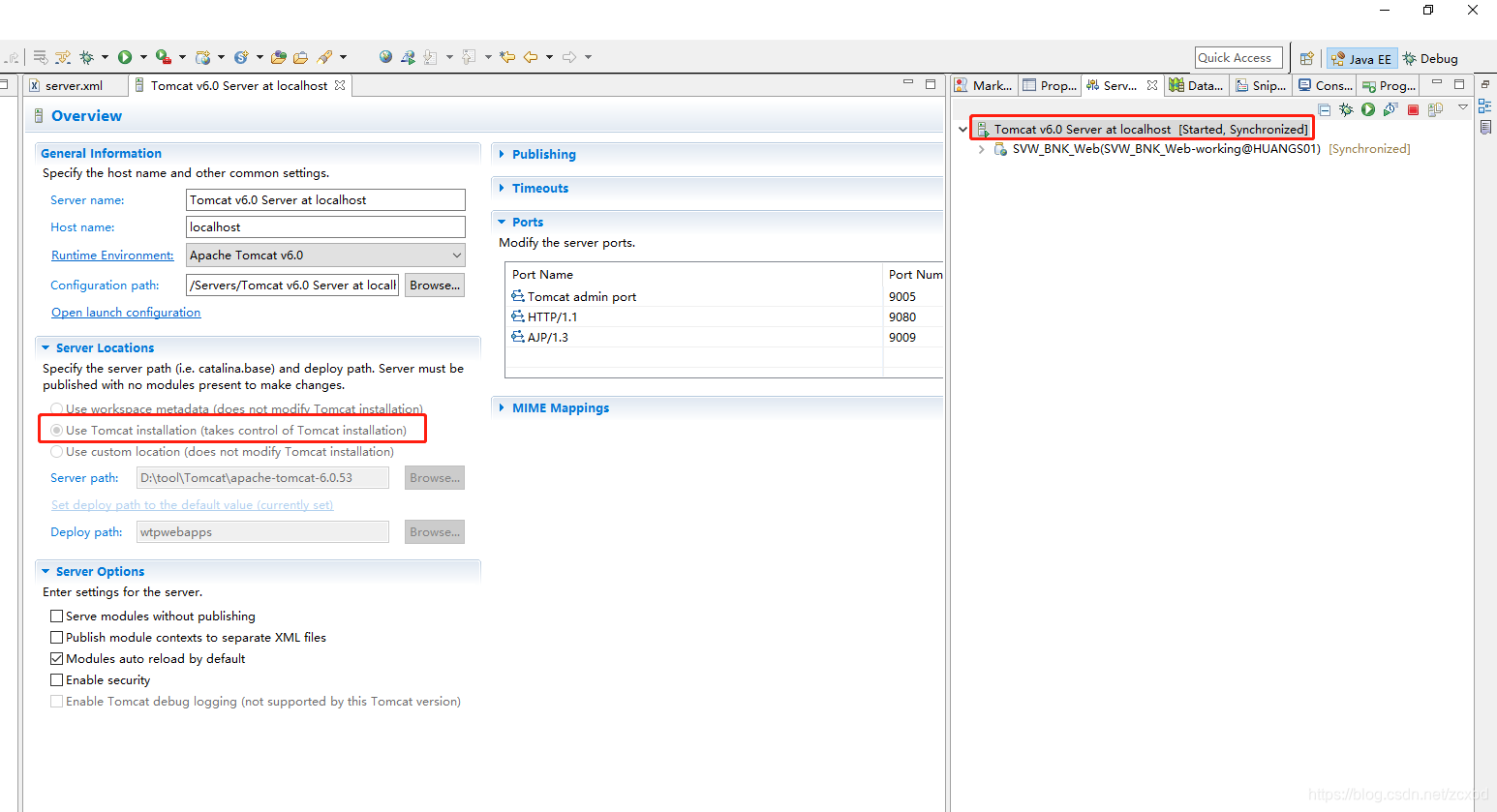Click the New Server wizard toolbar icon
The width and height of the screenshot is (1497, 812).
[x=202, y=57]
